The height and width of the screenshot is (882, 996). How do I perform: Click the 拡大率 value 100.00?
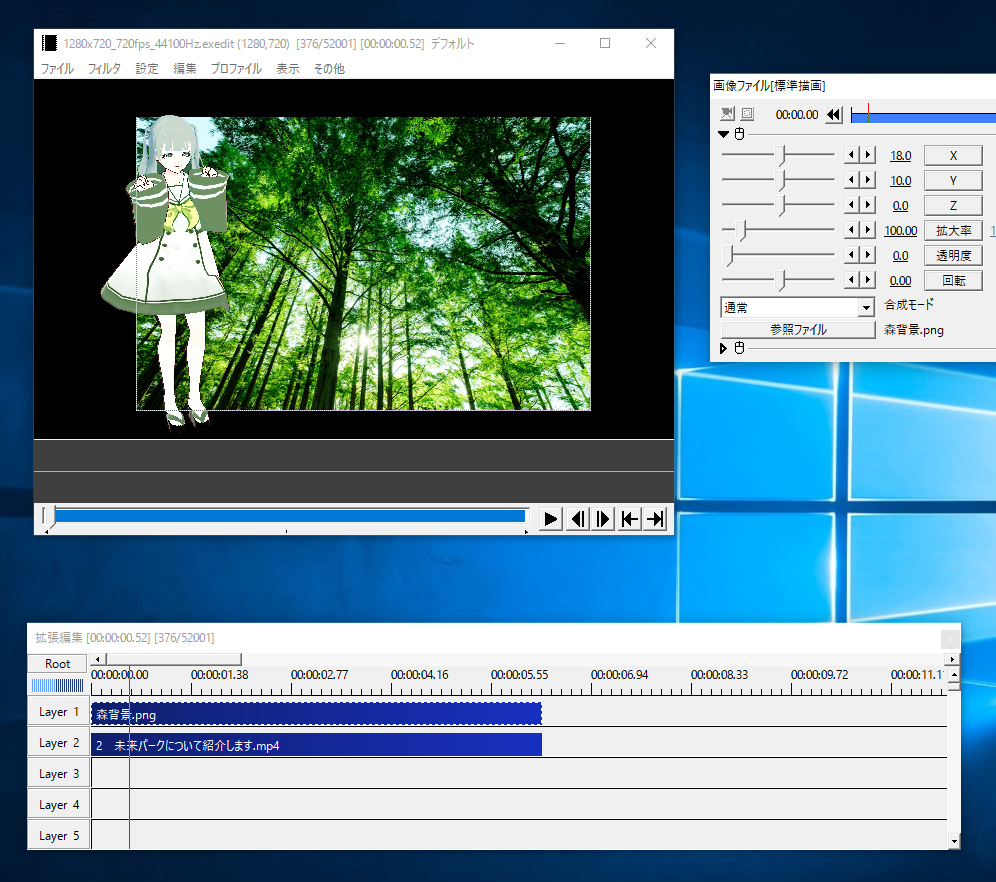pos(900,231)
